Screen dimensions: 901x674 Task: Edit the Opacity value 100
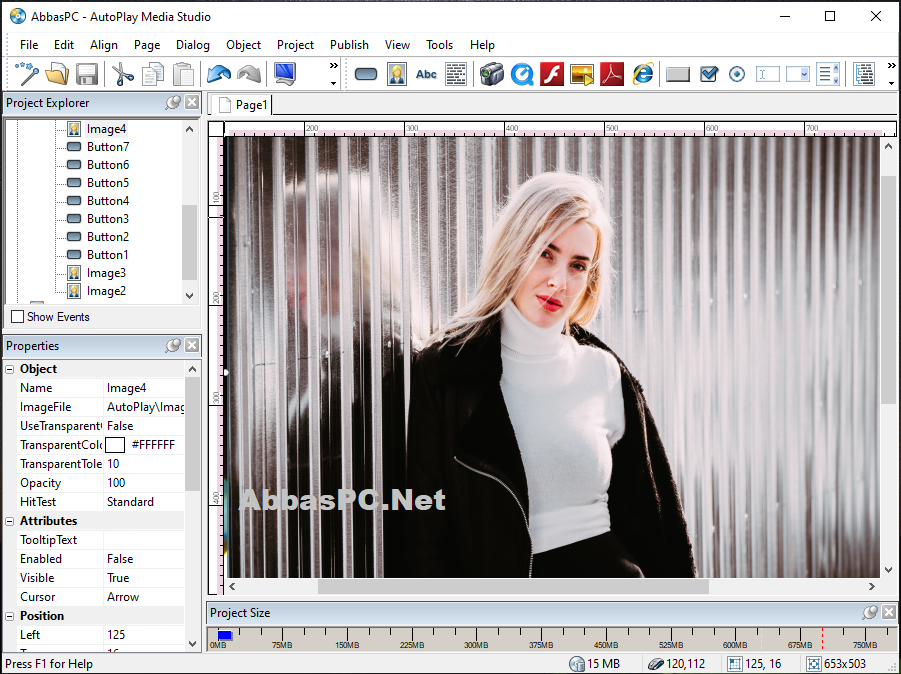click(144, 483)
